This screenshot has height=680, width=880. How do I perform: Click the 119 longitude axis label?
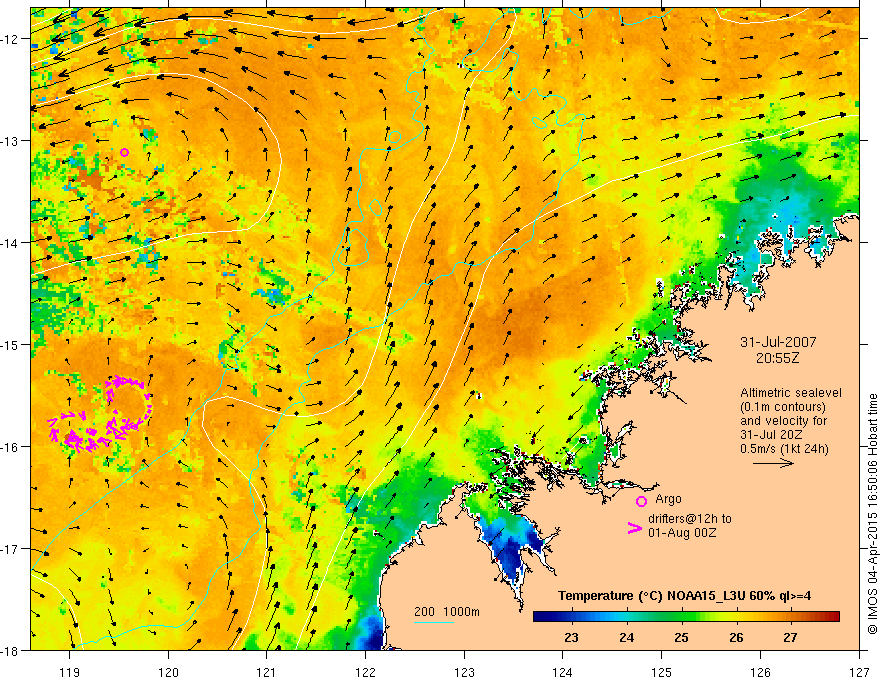click(x=70, y=672)
